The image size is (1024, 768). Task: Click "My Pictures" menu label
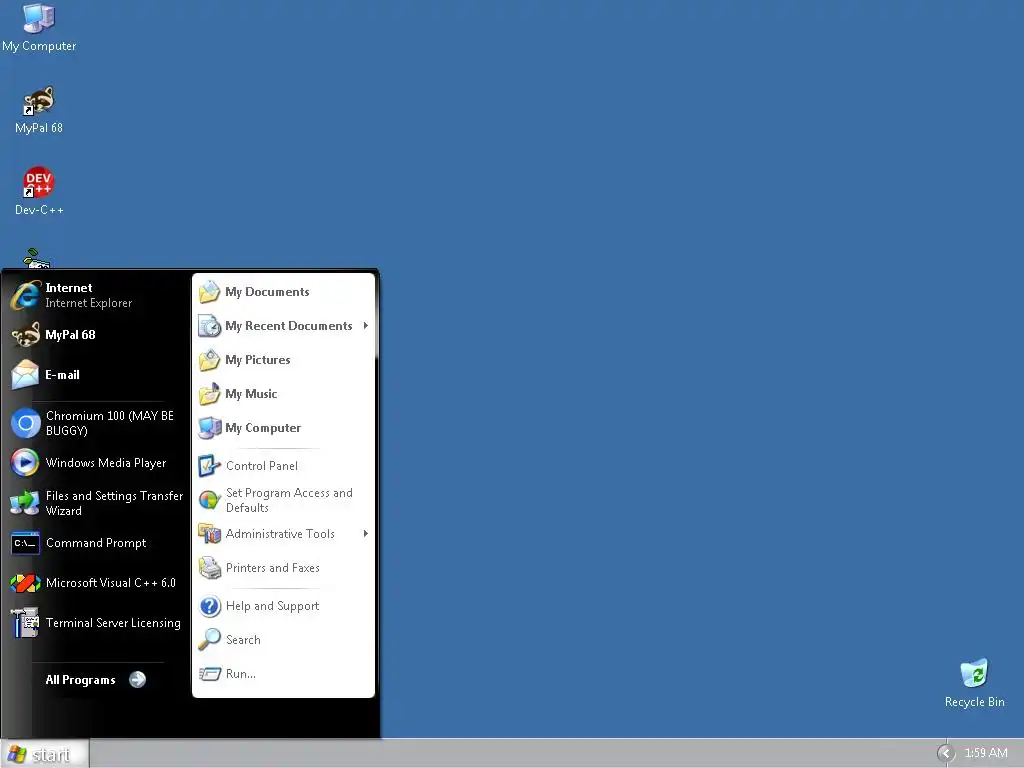258,360
